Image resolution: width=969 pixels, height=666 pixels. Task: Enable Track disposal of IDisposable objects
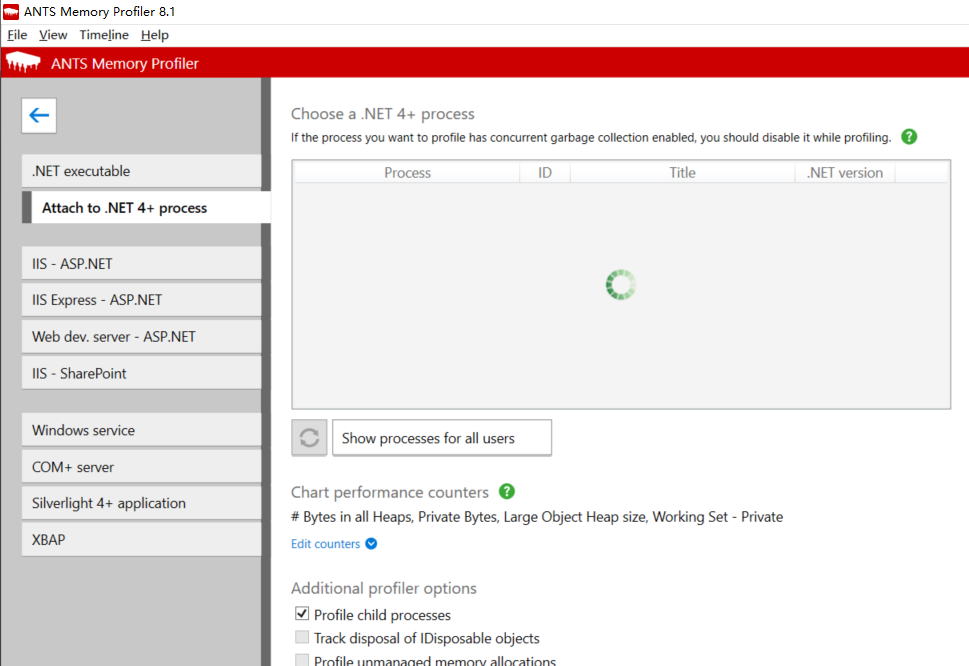[302, 637]
